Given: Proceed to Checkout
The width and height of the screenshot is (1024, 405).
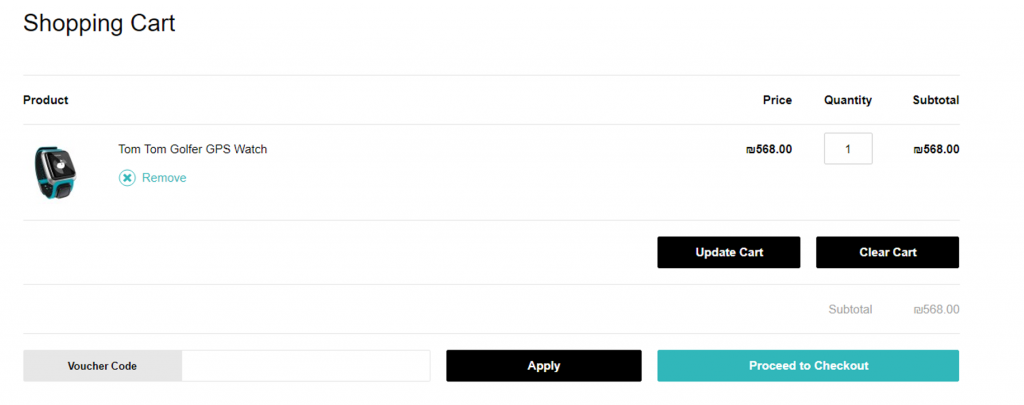Looking at the screenshot, I should [808, 366].
